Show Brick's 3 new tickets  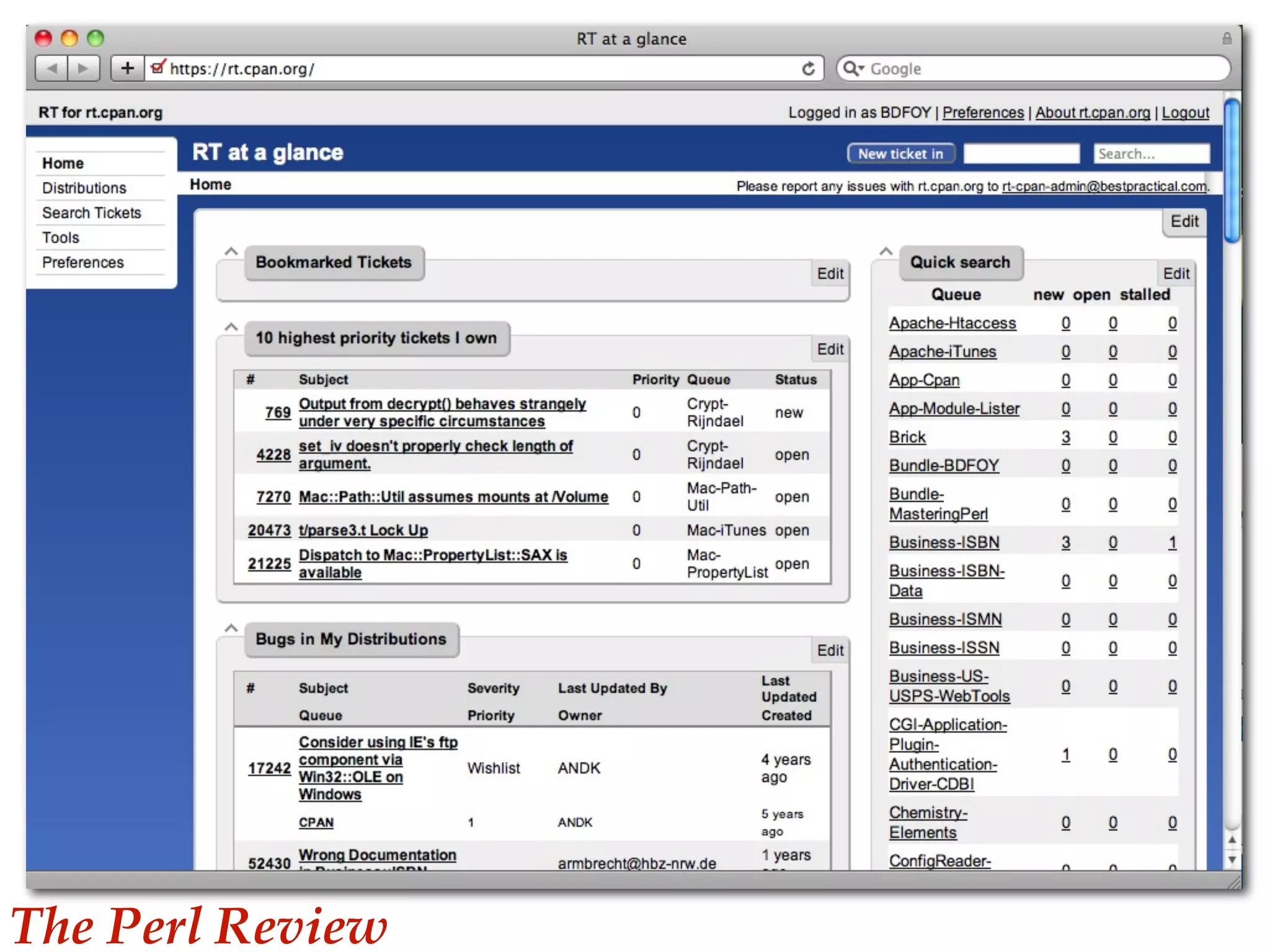pos(1065,437)
